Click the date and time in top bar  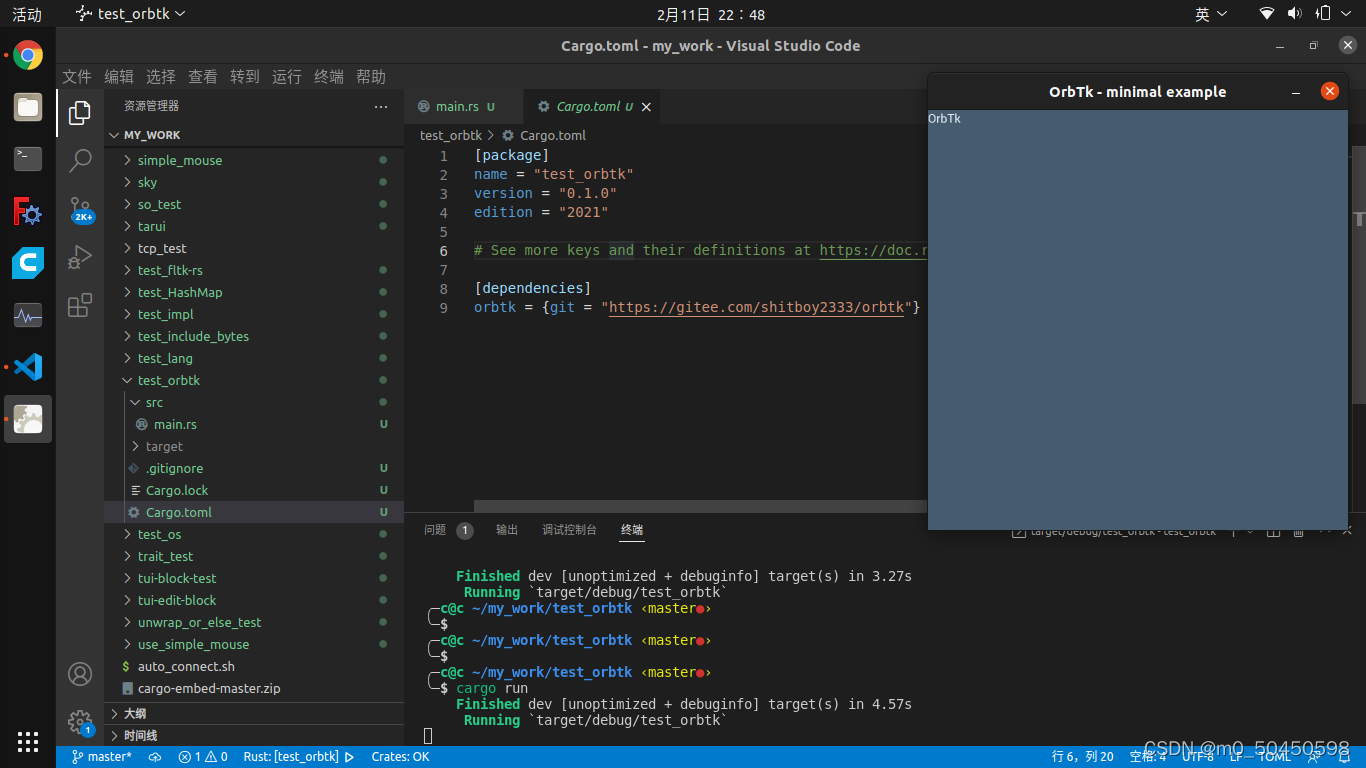(711, 15)
